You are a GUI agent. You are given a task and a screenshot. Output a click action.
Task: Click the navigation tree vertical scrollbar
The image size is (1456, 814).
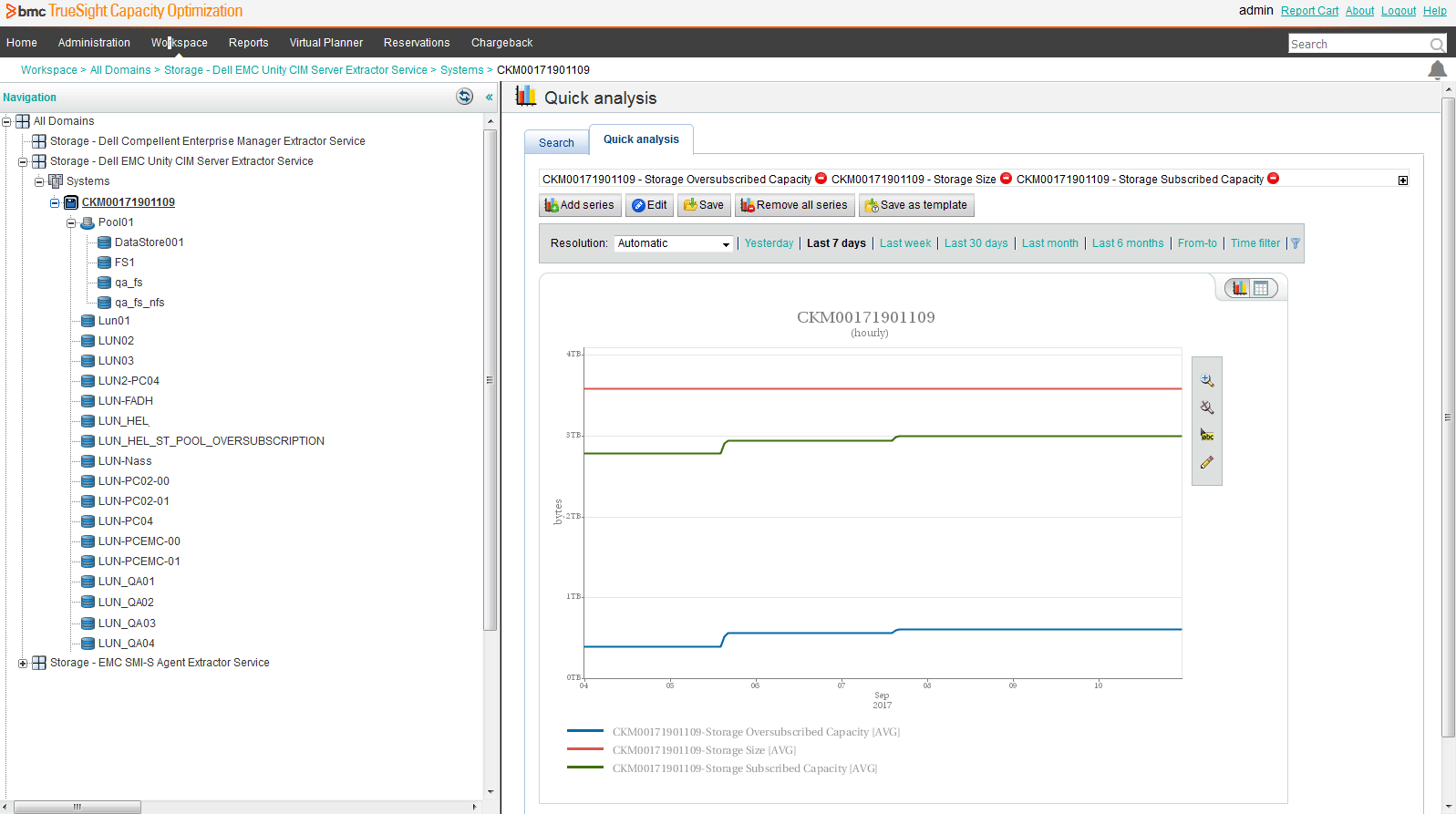tap(490, 380)
